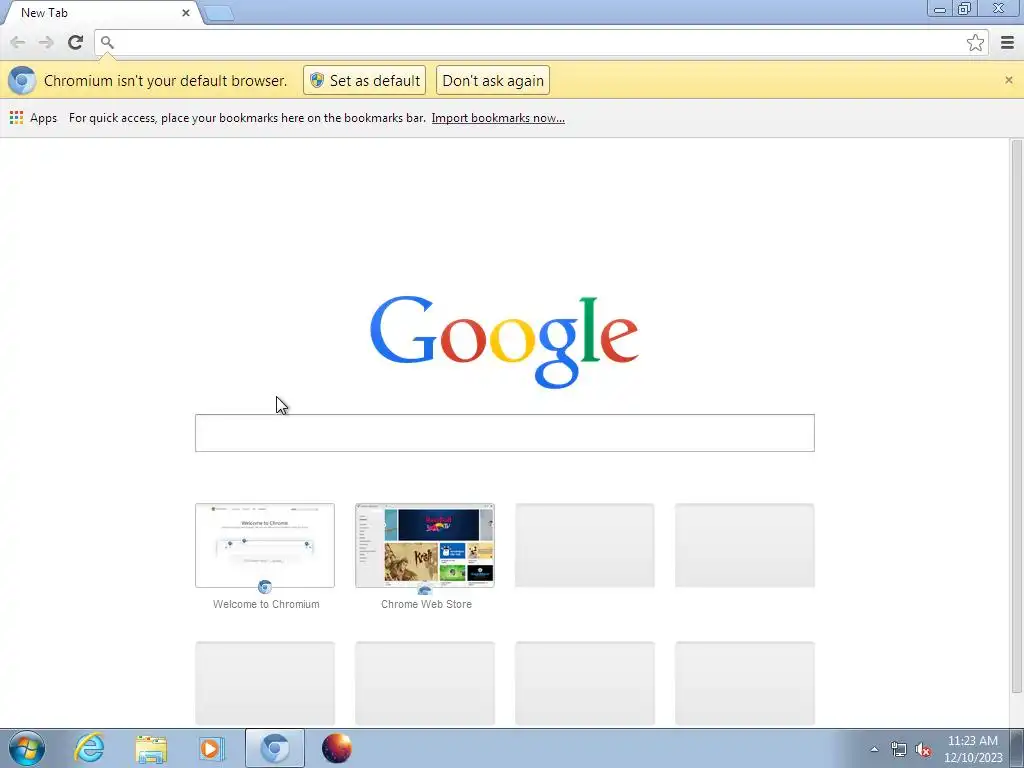Open the Apps grid icon

click(x=16, y=118)
